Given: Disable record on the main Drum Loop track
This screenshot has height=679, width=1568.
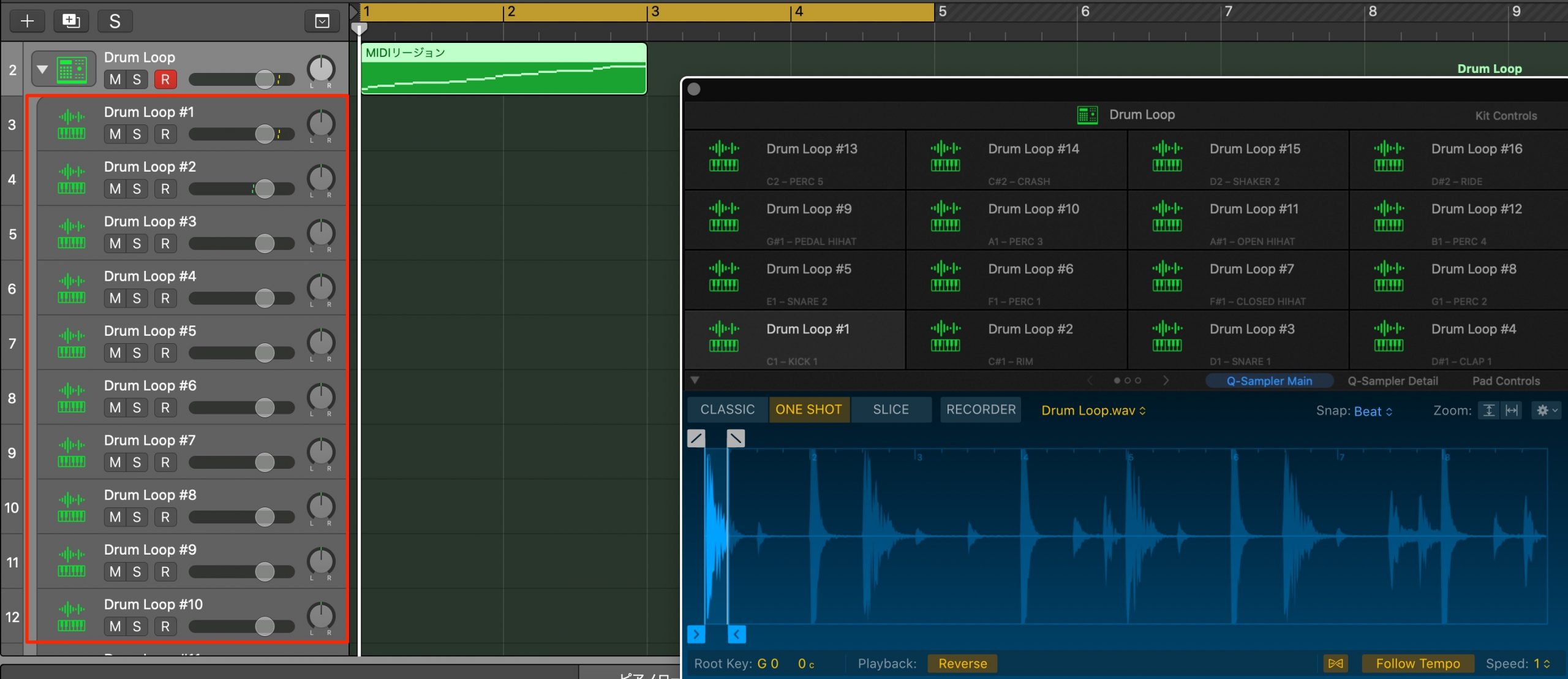Looking at the screenshot, I should pyautogui.click(x=165, y=80).
